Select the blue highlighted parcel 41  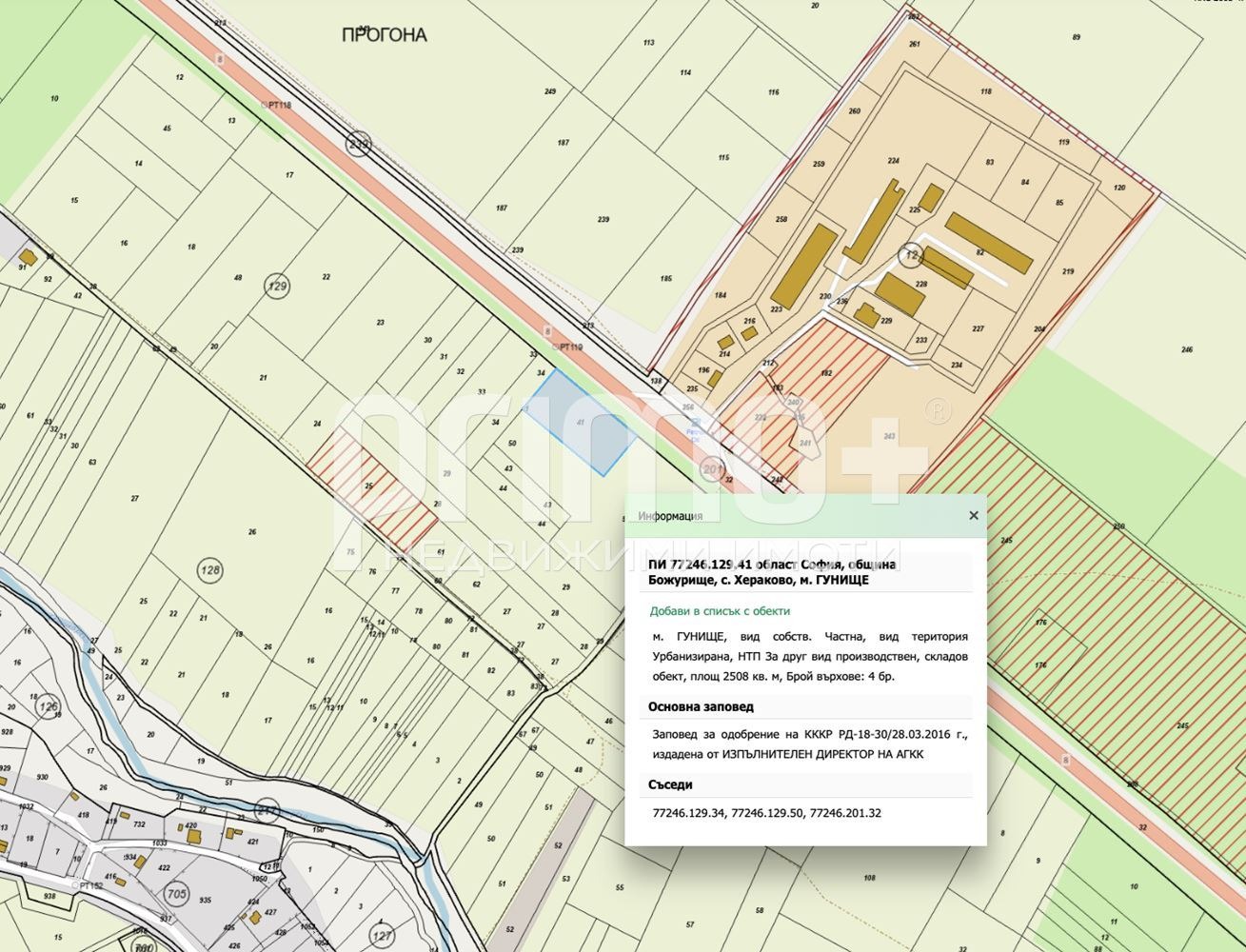pyautogui.click(x=582, y=422)
